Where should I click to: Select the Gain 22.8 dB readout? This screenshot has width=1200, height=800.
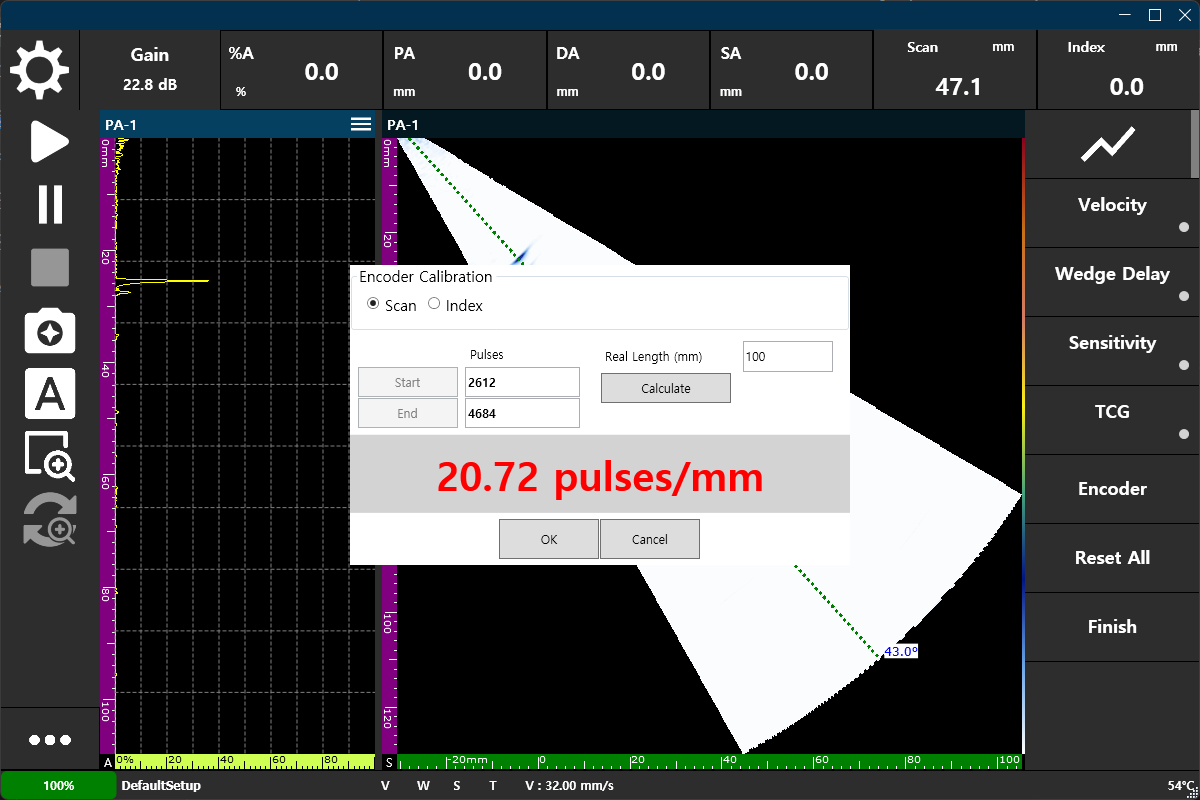pos(150,70)
